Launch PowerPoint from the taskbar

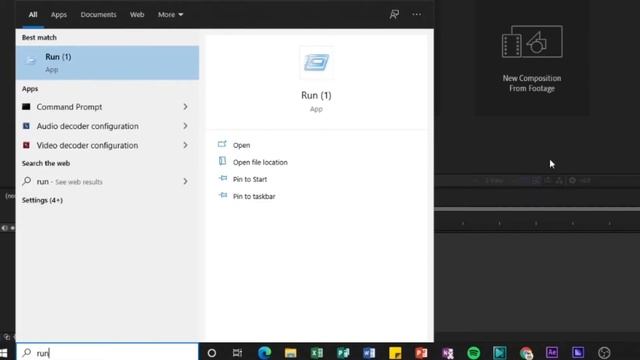(421, 353)
